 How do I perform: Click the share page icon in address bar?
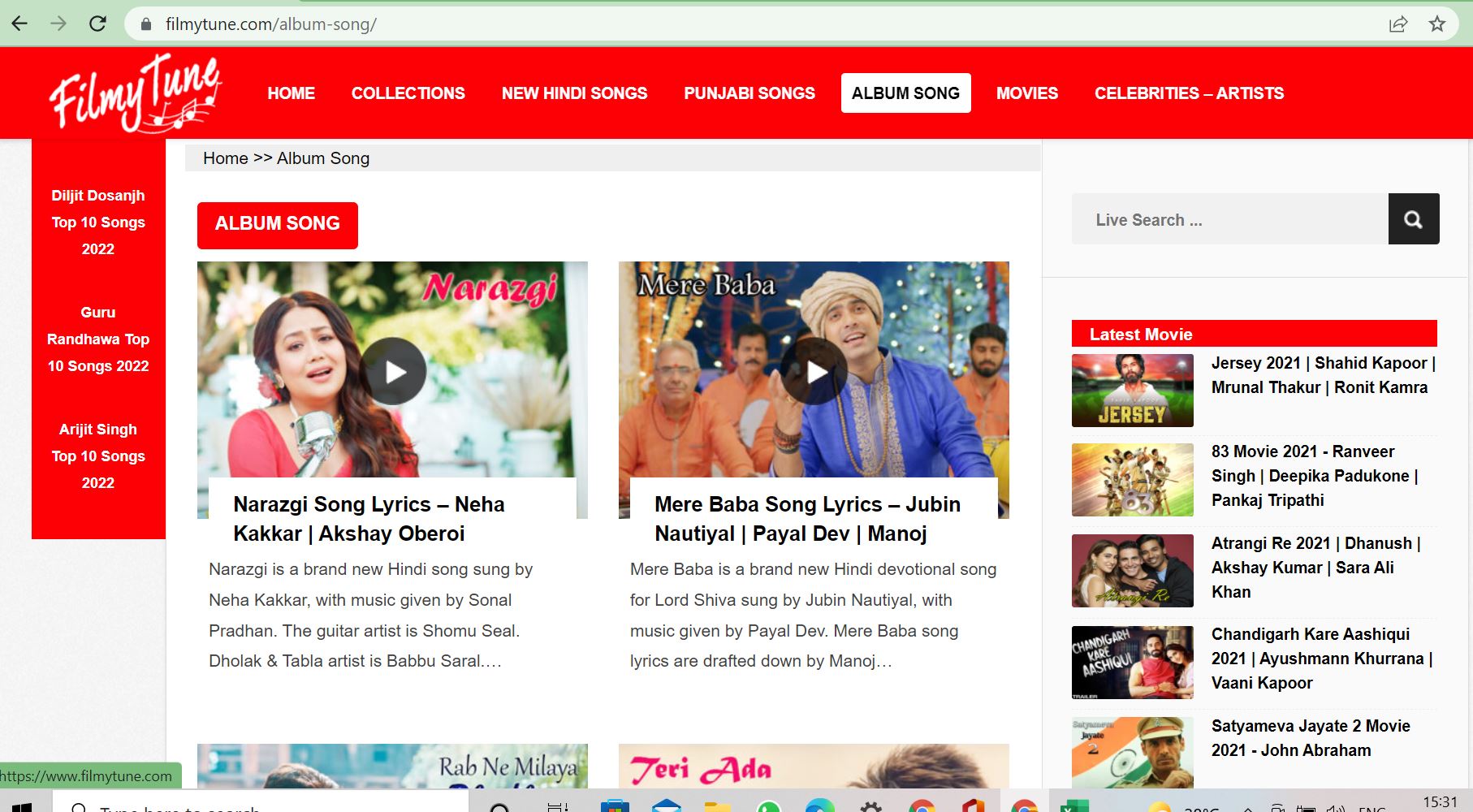point(1397,24)
